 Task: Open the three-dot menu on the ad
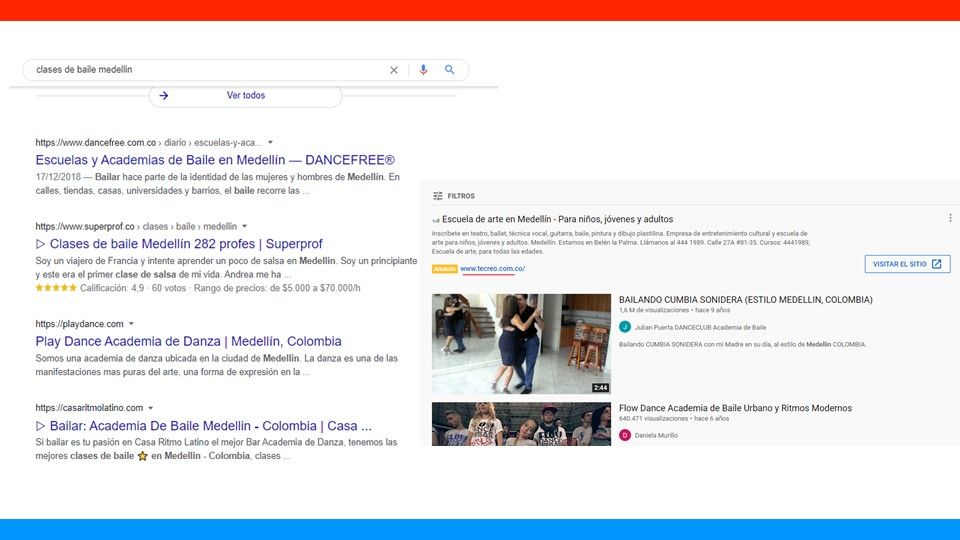click(950, 218)
